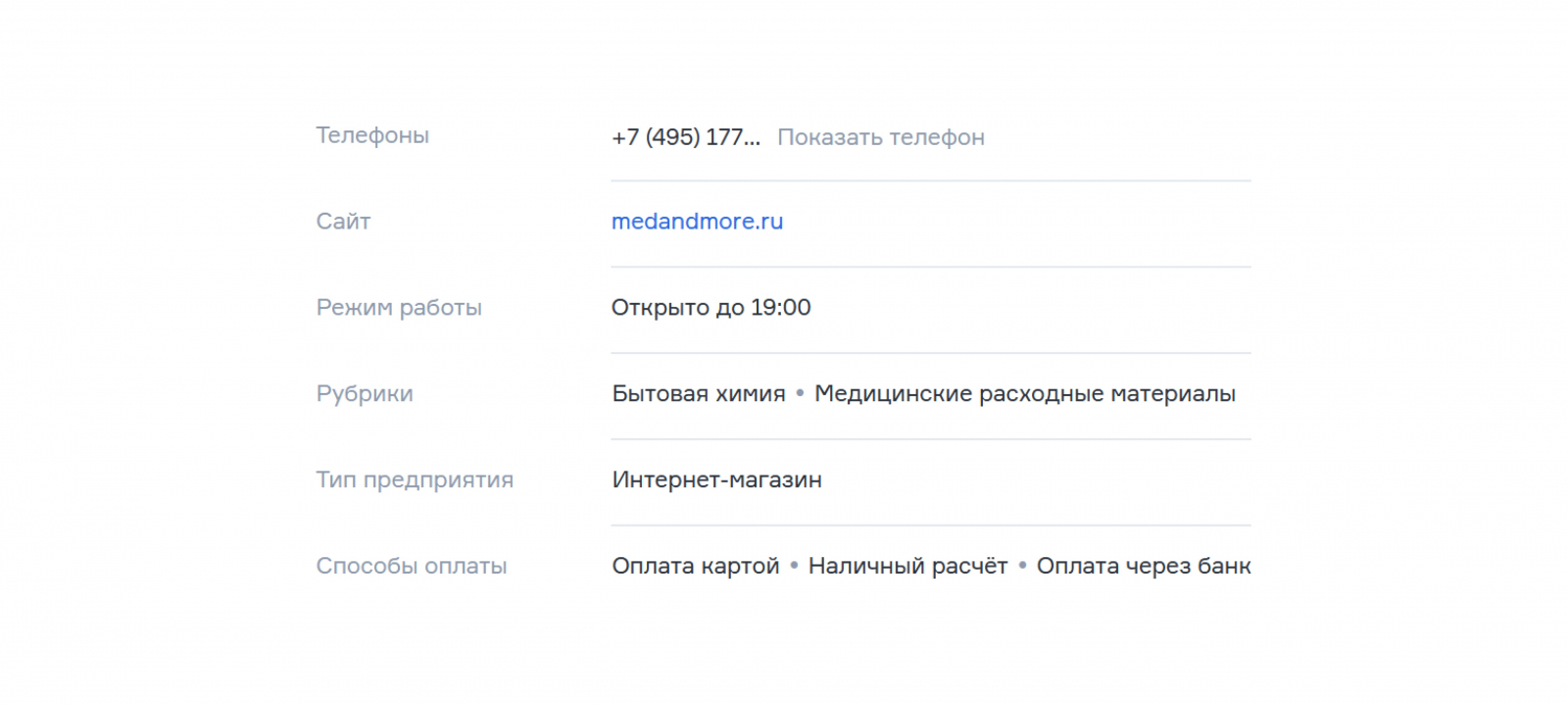Click the truncated phone number +7 (495) 177
This screenshot has width=1568, height=705.
[x=685, y=137]
